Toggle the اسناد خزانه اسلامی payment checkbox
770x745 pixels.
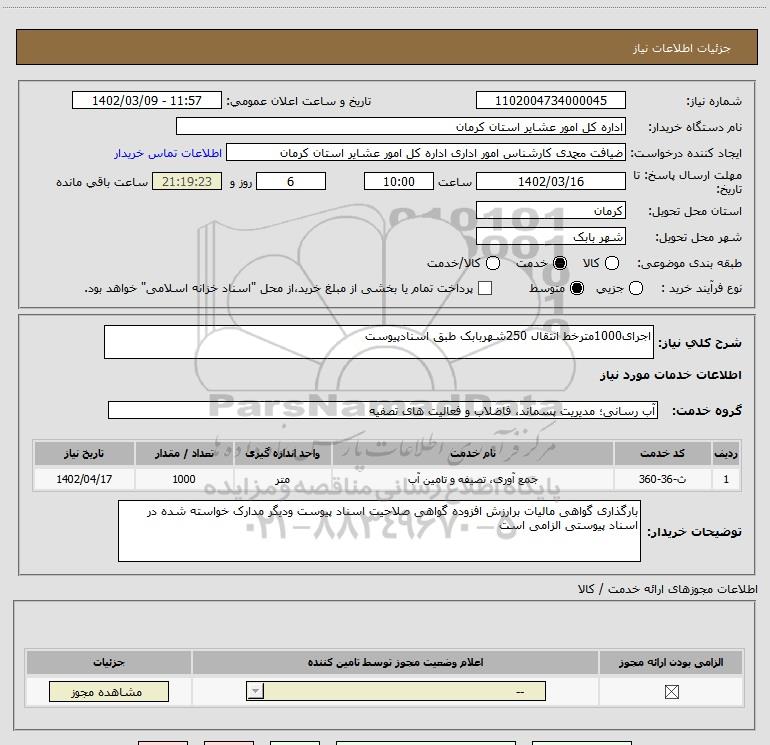[485, 288]
